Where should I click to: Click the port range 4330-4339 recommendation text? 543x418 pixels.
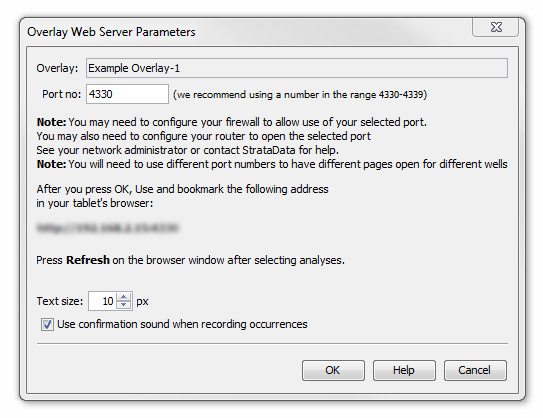click(300, 95)
